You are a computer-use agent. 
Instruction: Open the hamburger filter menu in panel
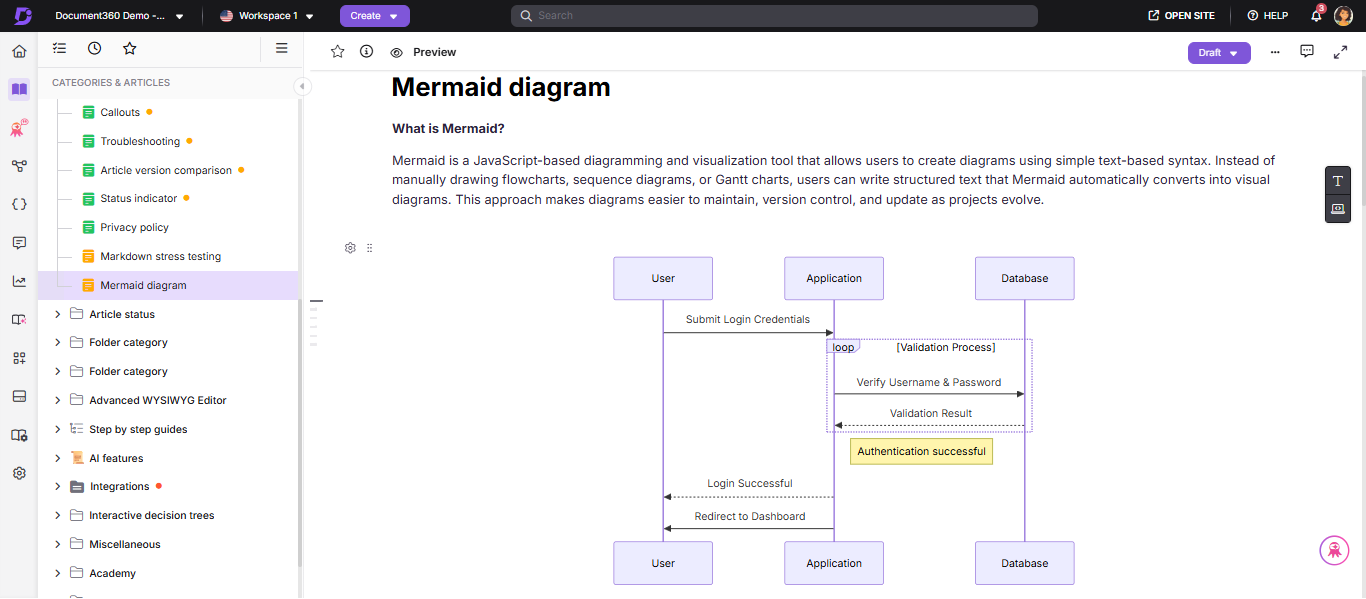282,48
